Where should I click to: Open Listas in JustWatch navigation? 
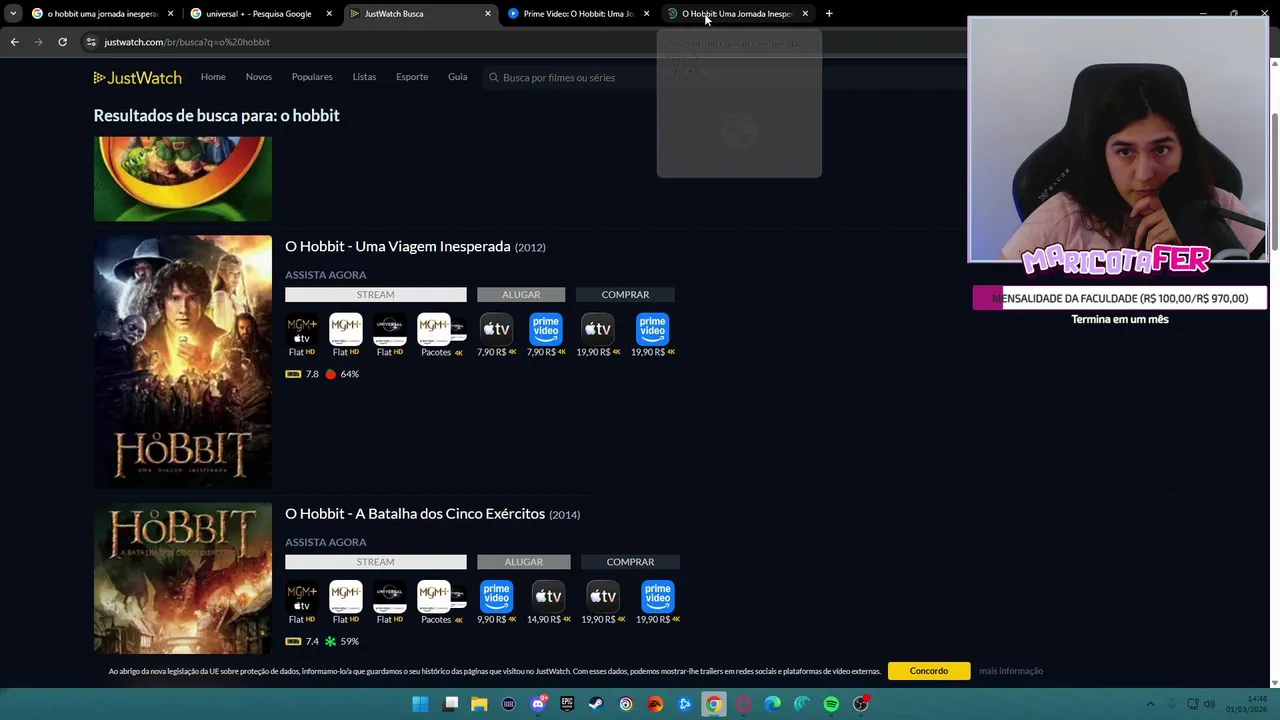(364, 77)
